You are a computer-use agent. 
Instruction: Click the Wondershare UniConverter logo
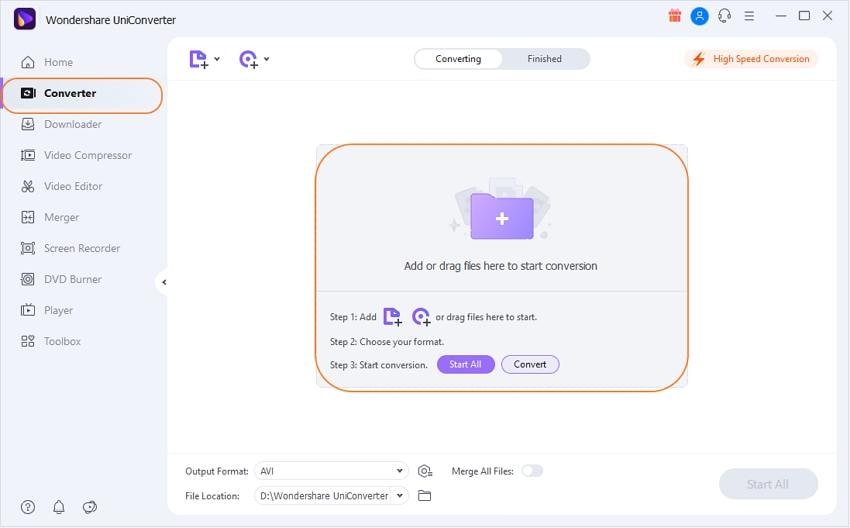click(x=25, y=19)
